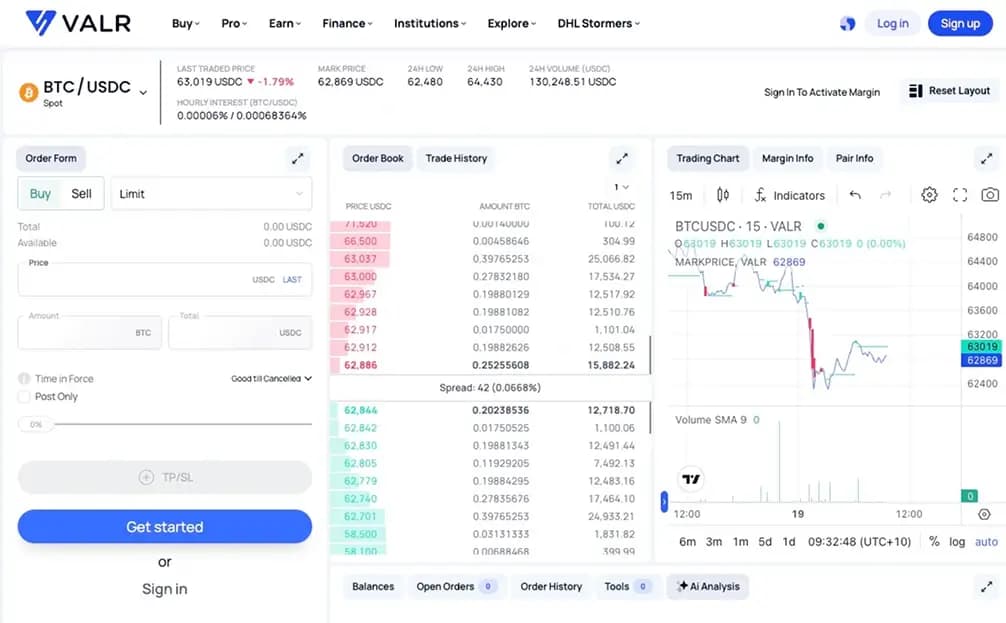Image resolution: width=1006 pixels, height=623 pixels.
Task: Click the Sign in link
Action: coord(165,589)
